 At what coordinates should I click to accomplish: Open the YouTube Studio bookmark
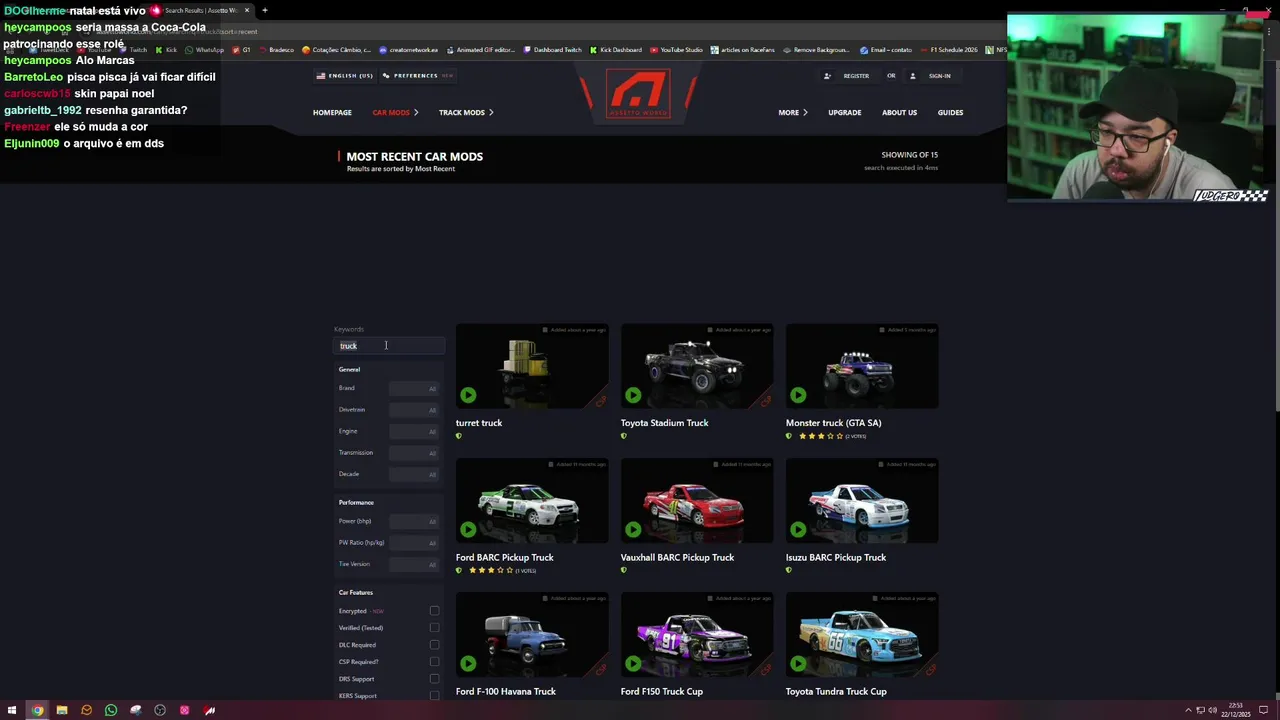(676, 50)
